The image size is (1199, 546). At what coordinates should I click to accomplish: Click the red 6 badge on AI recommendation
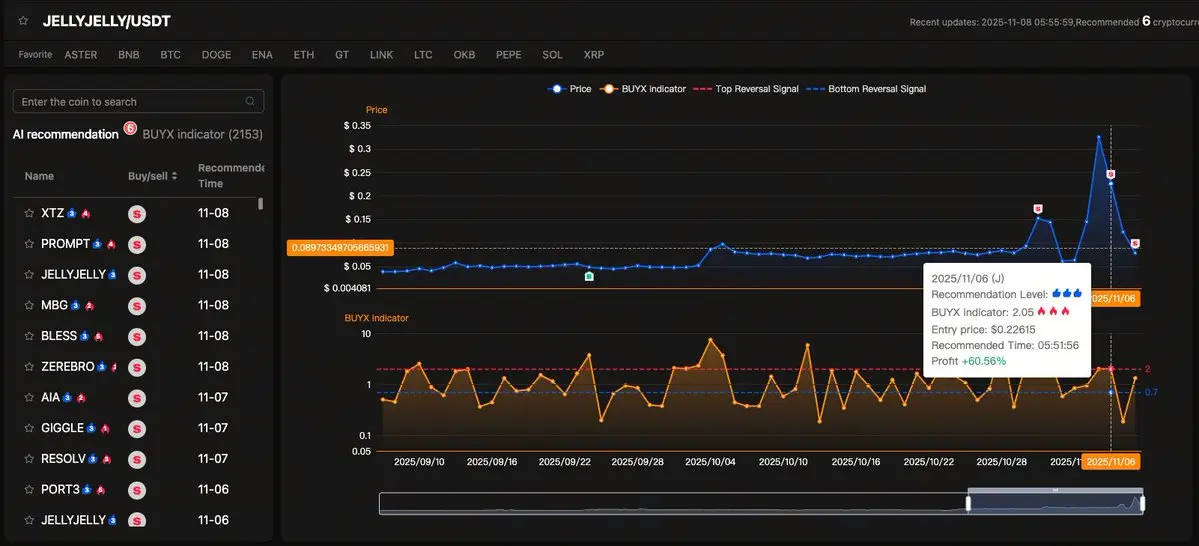coord(130,128)
